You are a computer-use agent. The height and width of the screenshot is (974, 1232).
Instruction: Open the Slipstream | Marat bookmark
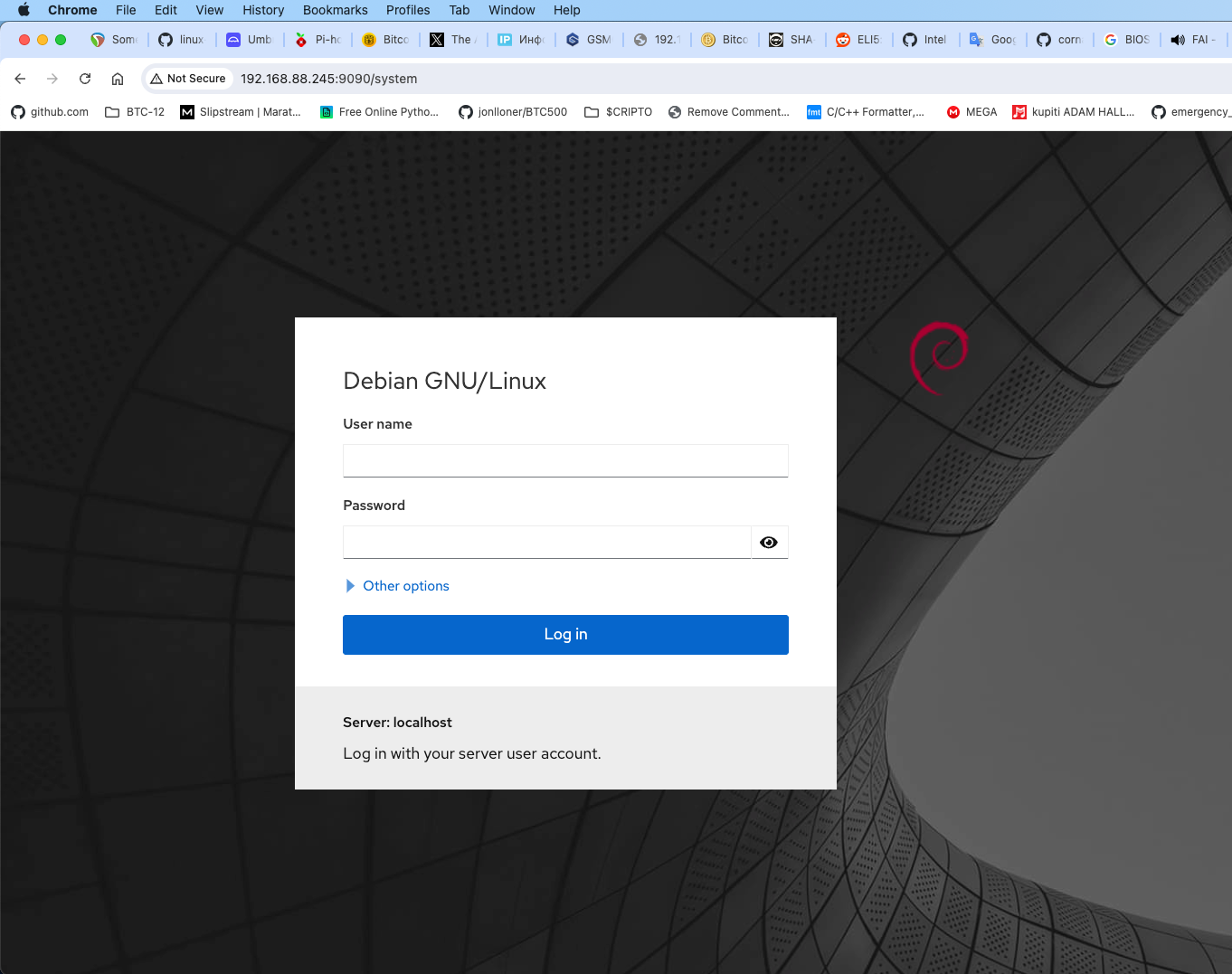pos(241,112)
